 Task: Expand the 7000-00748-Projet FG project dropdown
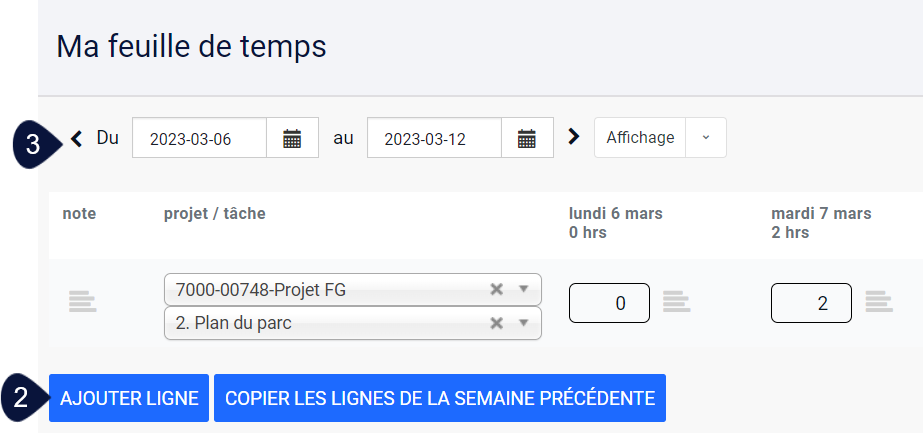click(523, 289)
